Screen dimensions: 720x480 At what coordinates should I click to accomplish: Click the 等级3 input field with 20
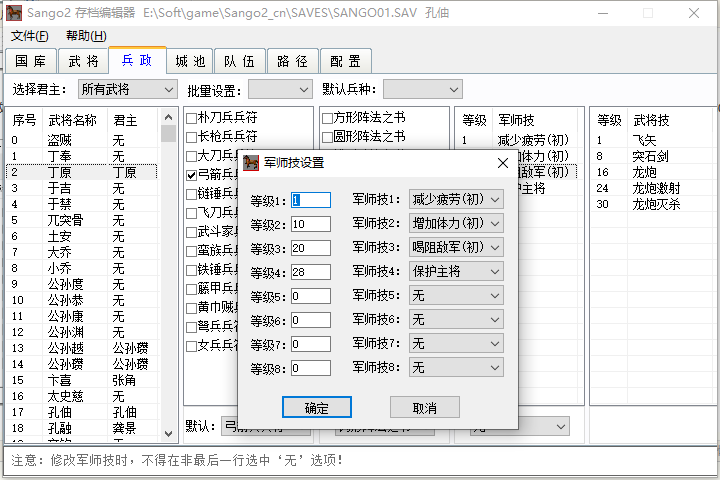311,248
